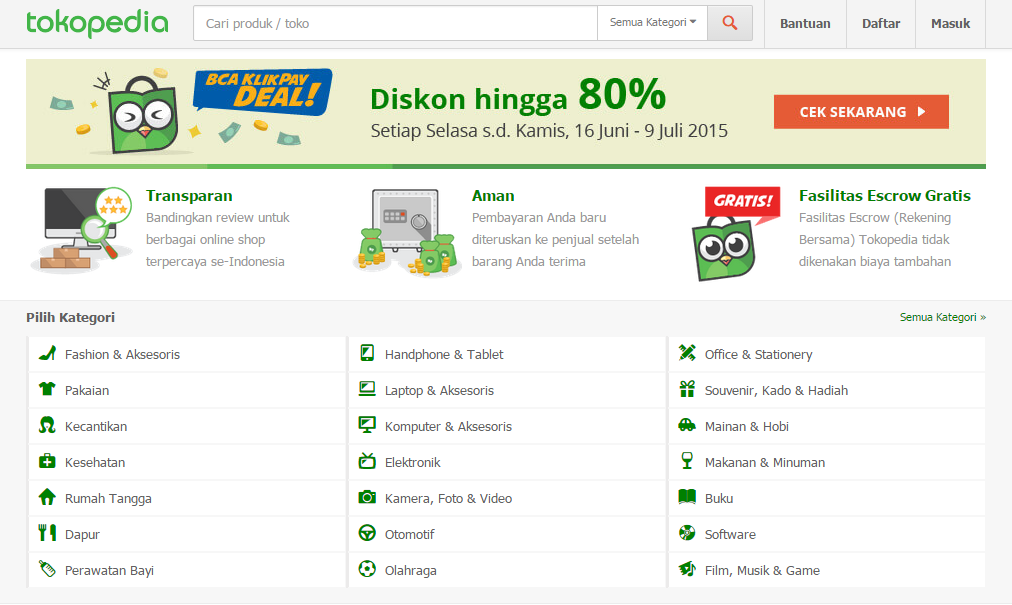Click the wine glass icon beside Makanan & Minuman
This screenshot has width=1012, height=605.
pos(687,460)
